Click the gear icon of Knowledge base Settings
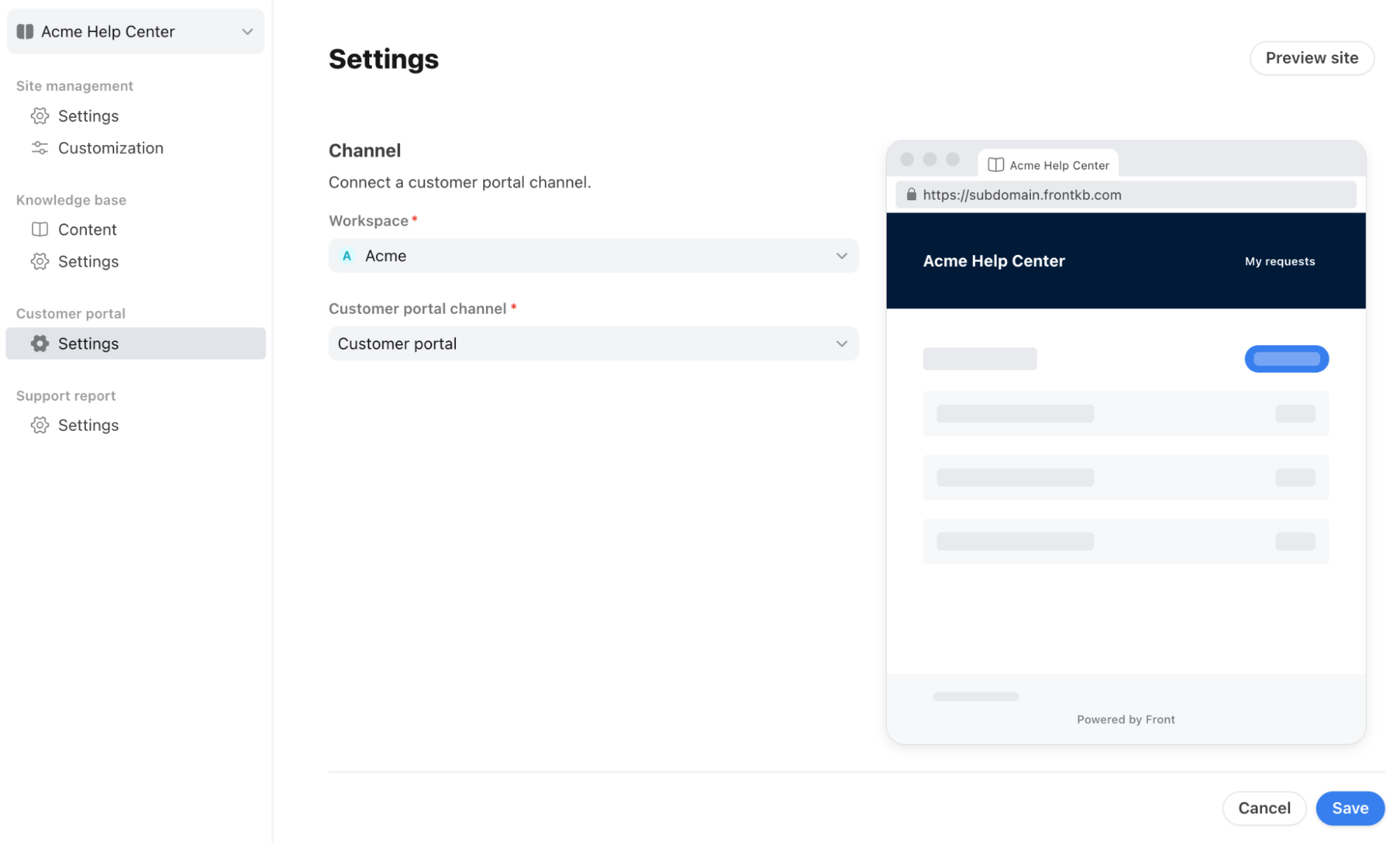Screen dimensions: 1400x844 (x=40, y=261)
